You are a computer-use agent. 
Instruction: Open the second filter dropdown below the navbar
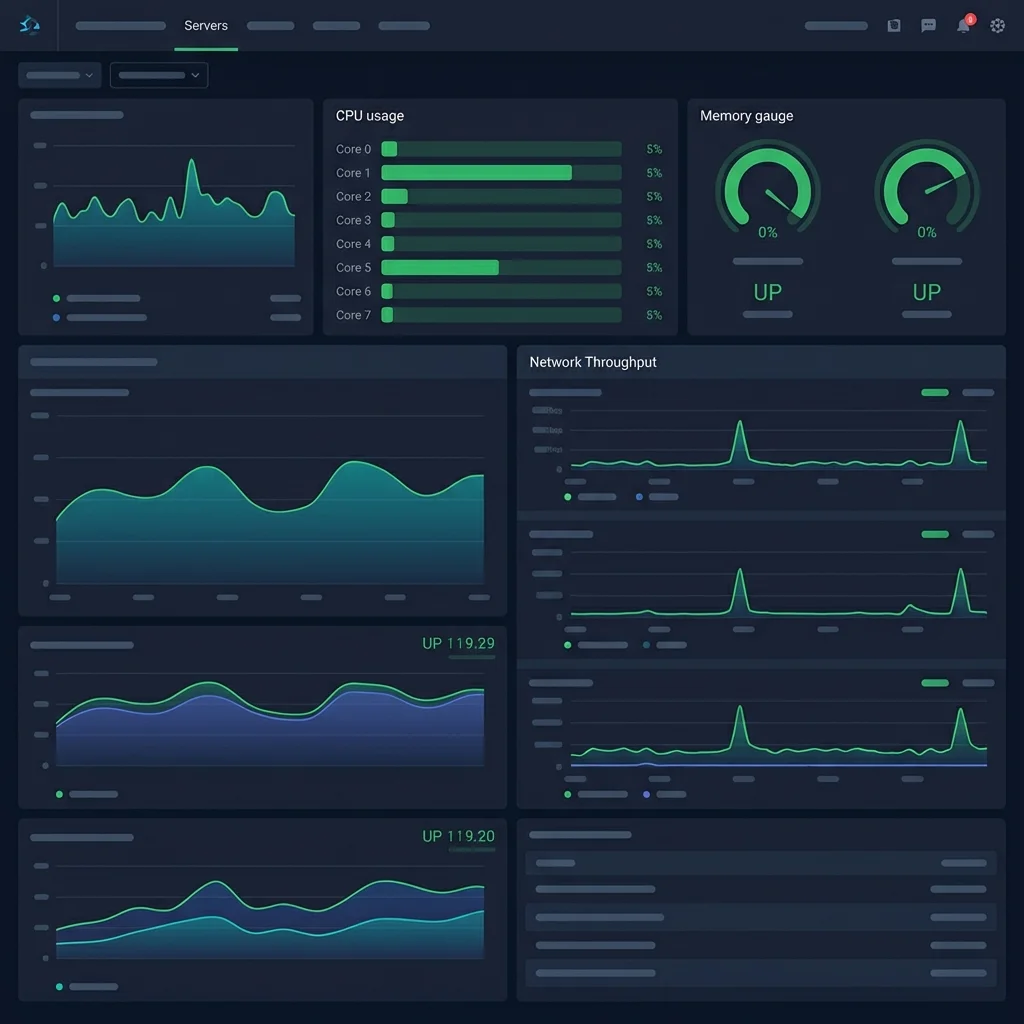158,75
